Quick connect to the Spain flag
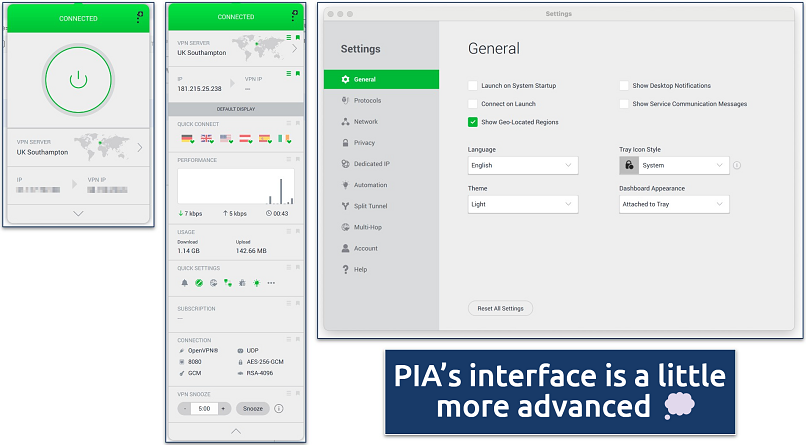 (265, 139)
